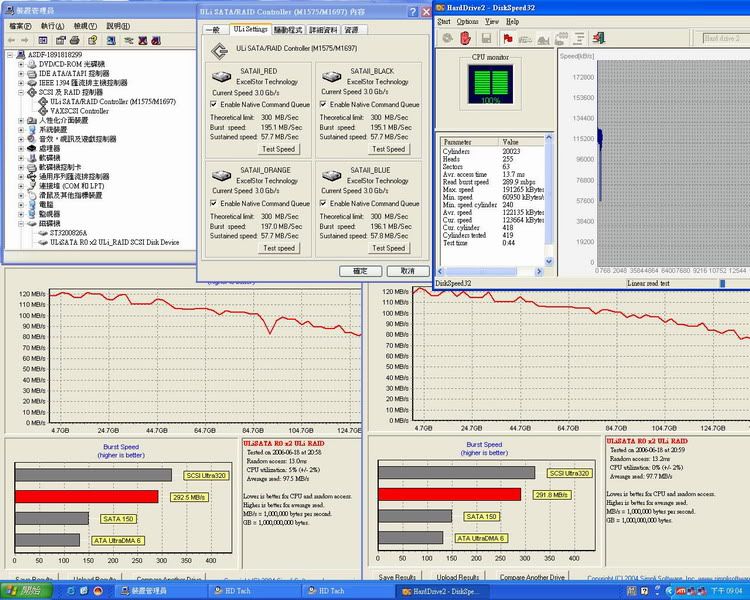
Task: Switch to HardDrive2 - DiskSpe... taskbar button
Action: (x=443, y=591)
